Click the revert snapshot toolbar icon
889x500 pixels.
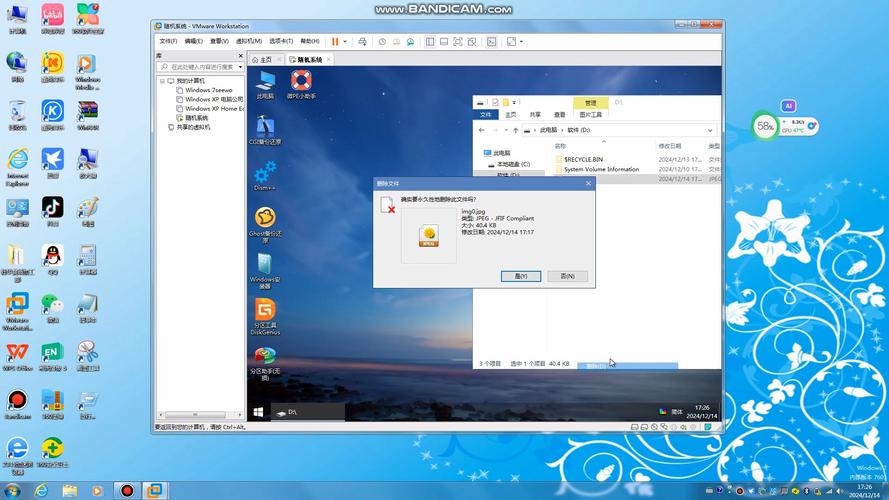point(396,41)
